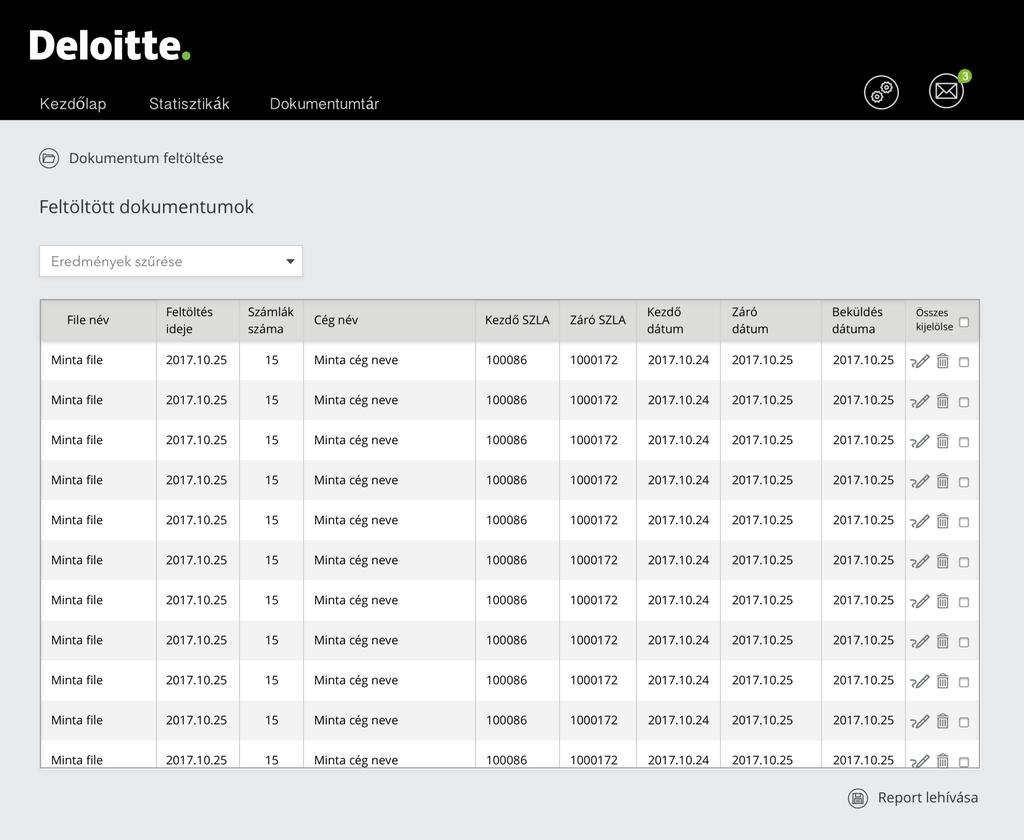Open the settings gears icon in header

(x=881, y=92)
